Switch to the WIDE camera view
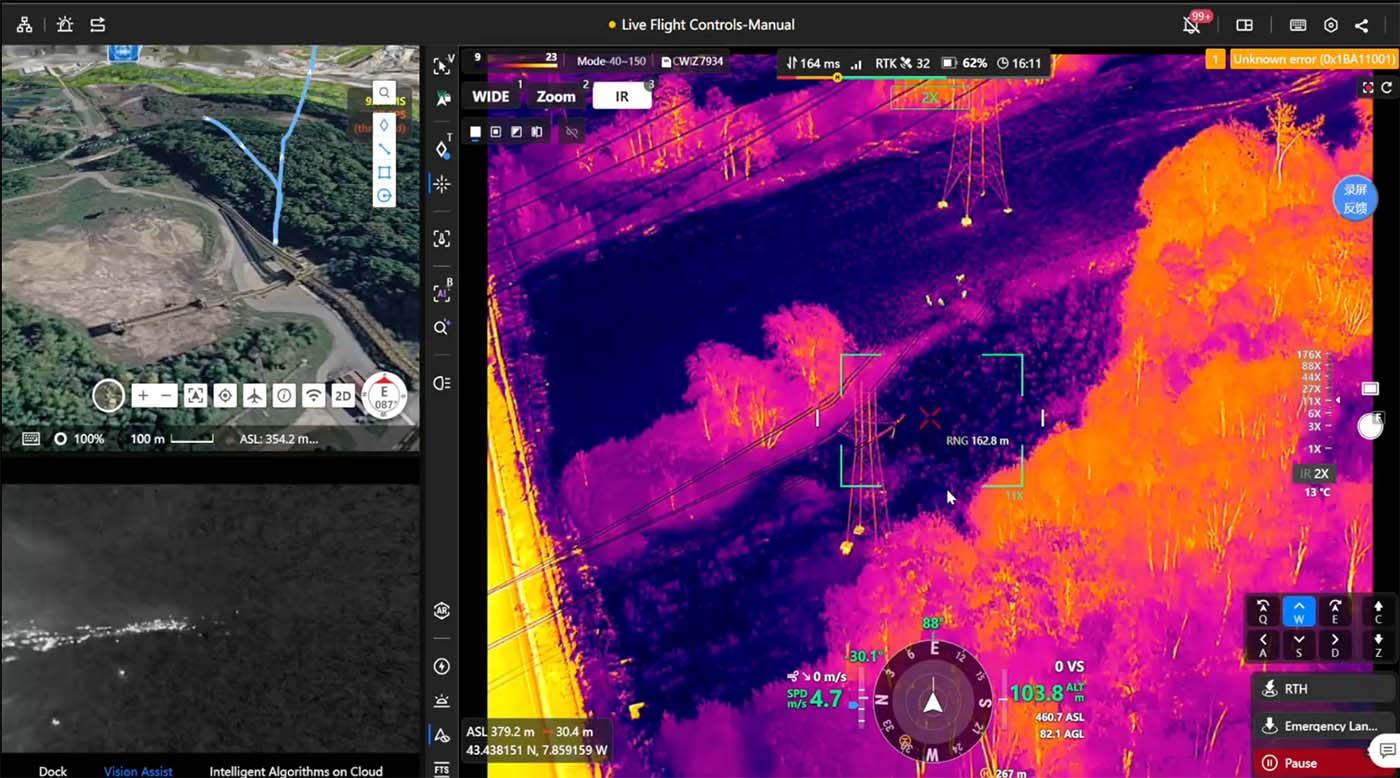Screen dimensions: 1400x778 tap(491, 96)
